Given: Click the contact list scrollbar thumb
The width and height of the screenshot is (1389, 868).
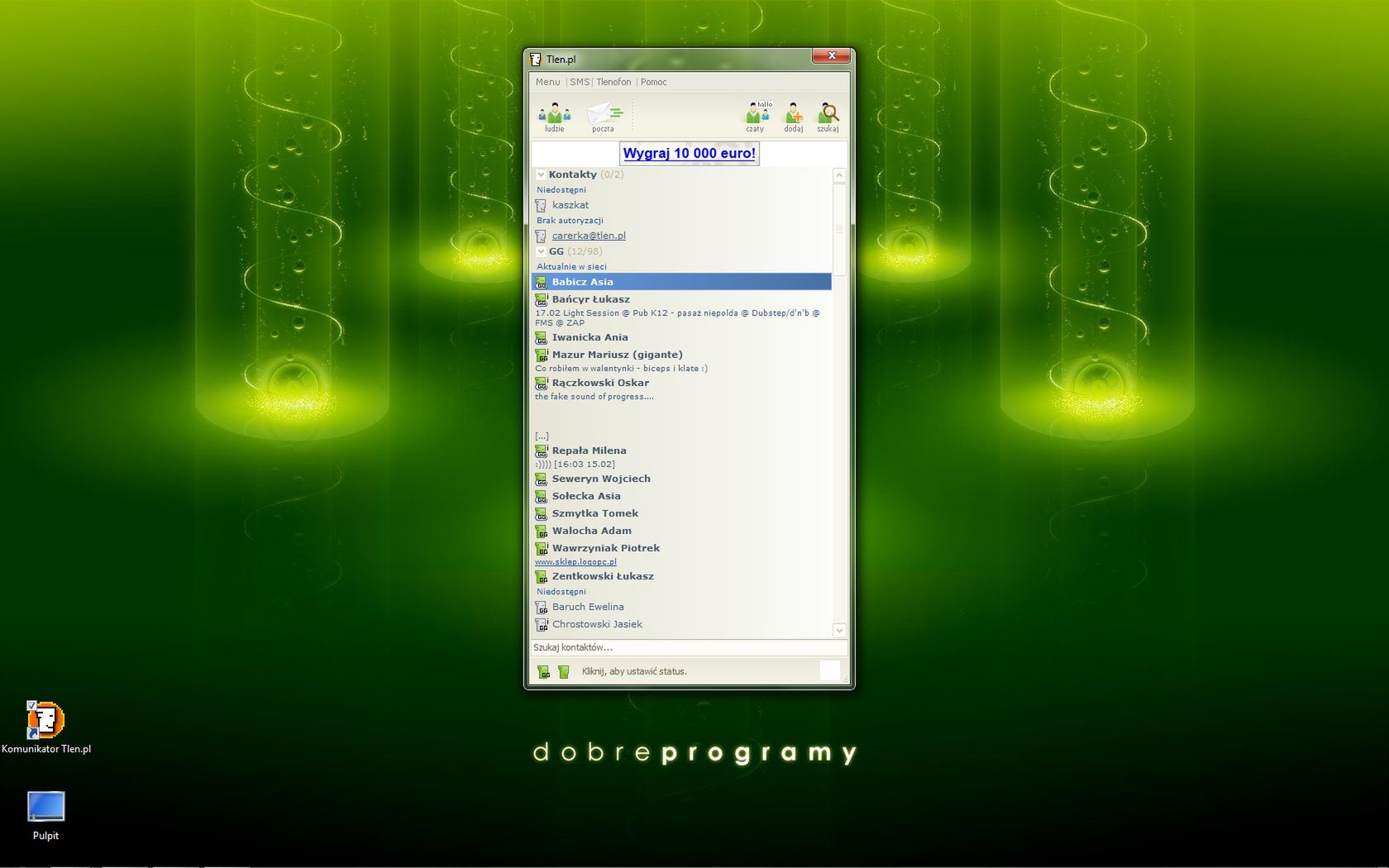Looking at the screenshot, I should point(839,229).
